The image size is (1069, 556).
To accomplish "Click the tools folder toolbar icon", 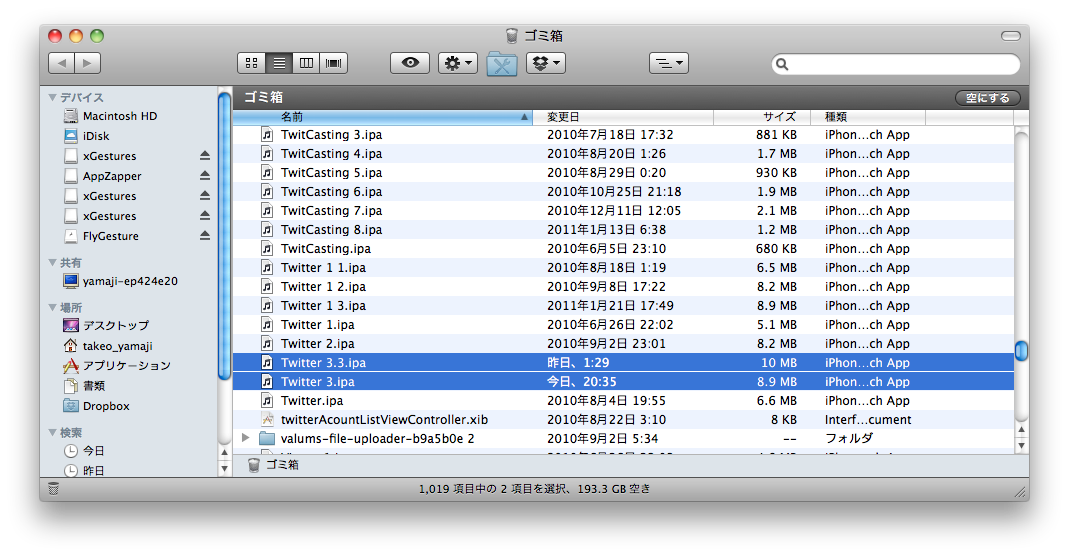I will click(502, 64).
